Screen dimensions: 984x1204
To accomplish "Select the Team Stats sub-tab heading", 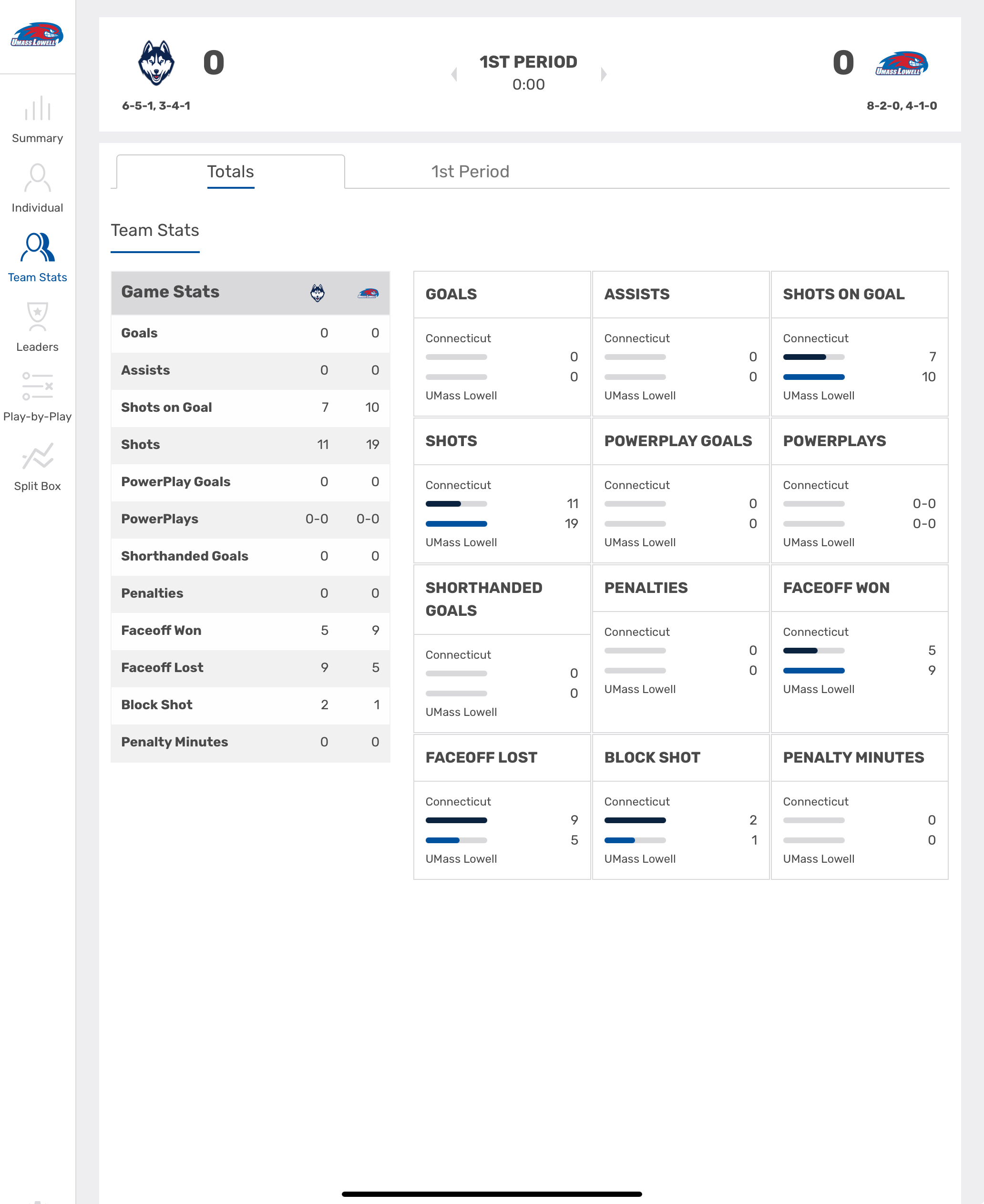I will click(x=155, y=231).
